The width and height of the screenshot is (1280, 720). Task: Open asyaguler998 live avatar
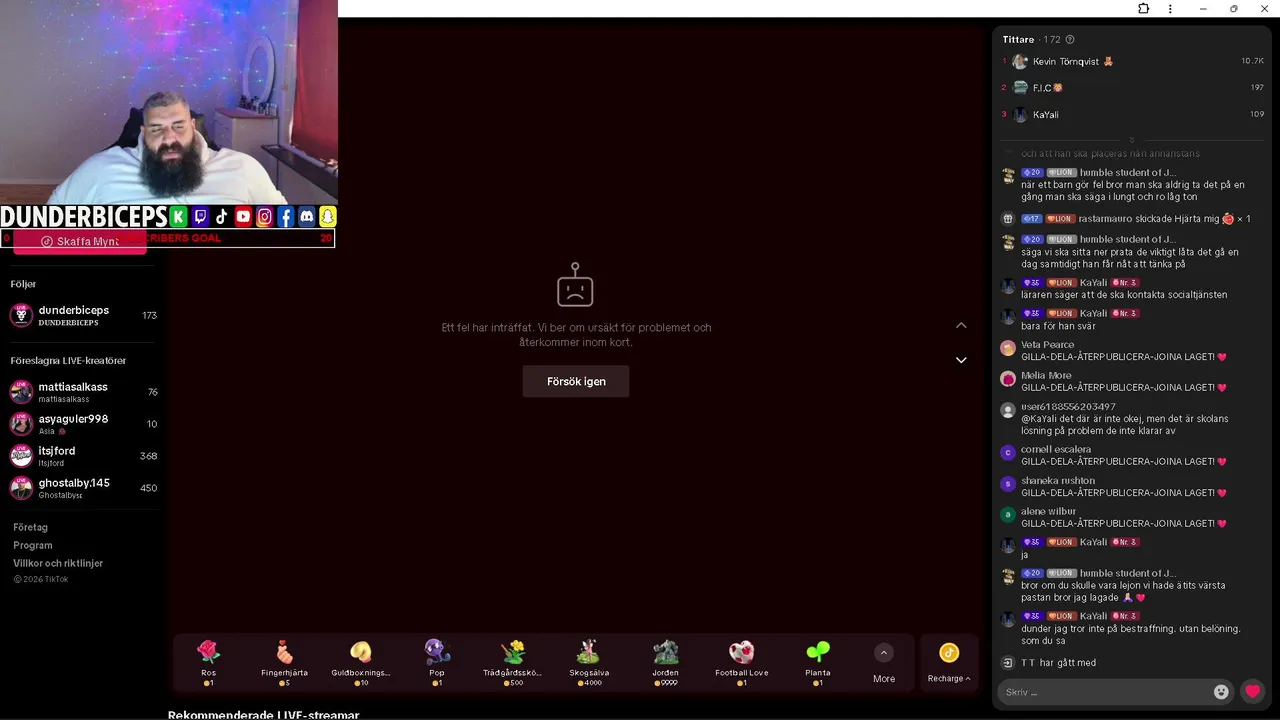(21, 424)
